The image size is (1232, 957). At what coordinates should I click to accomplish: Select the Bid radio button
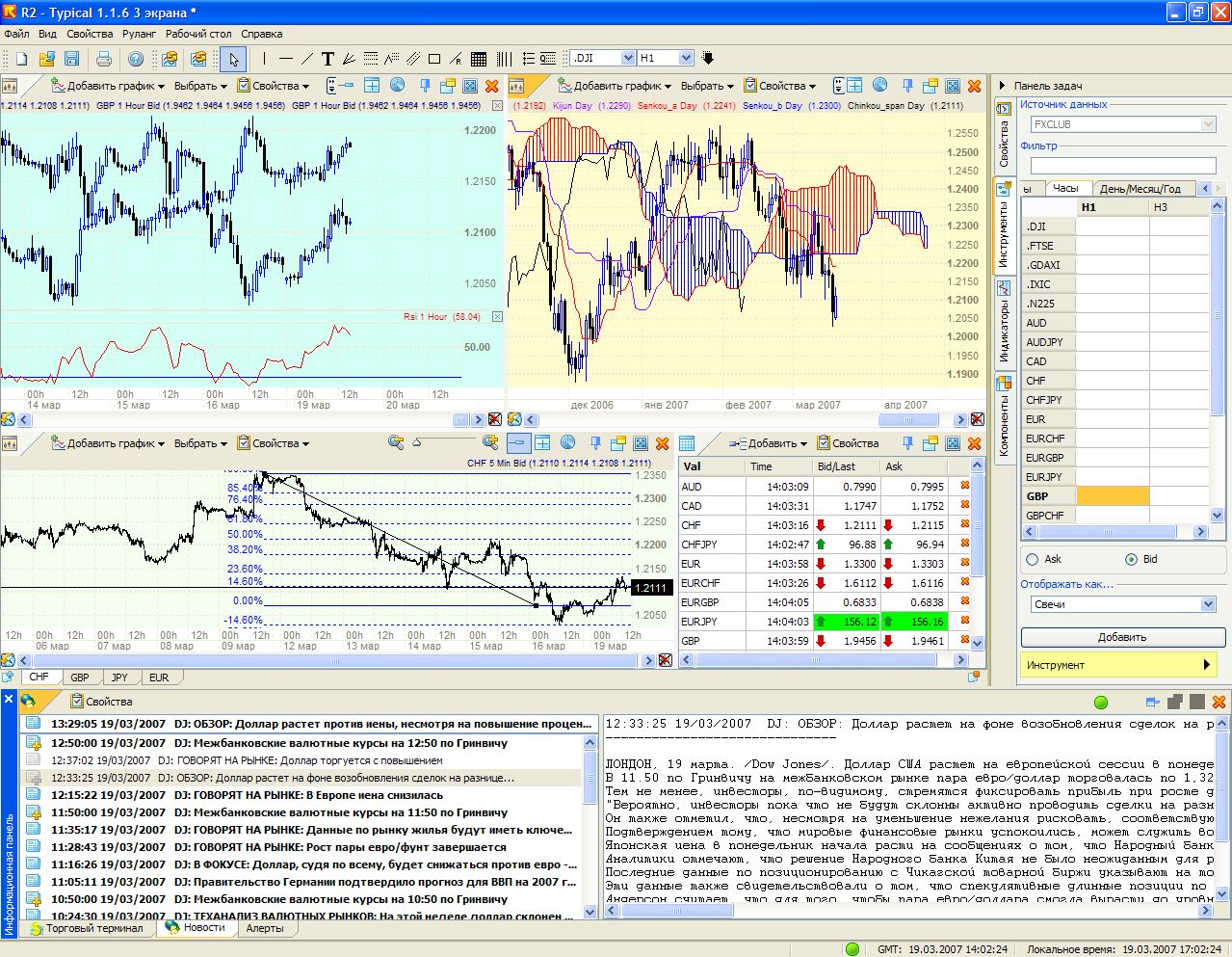pos(1132,559)
